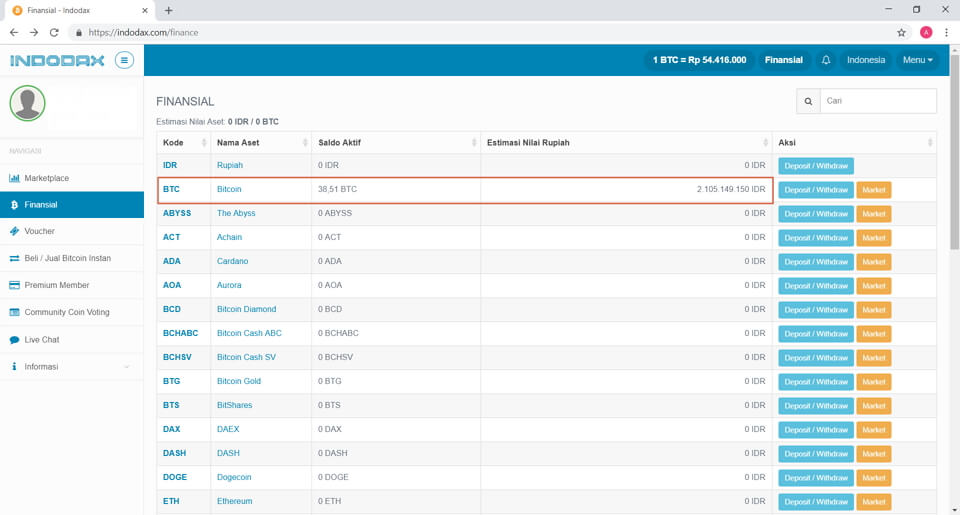Click the user avatar picture
The image size is (960, 515).
click(x=28, y=103)
